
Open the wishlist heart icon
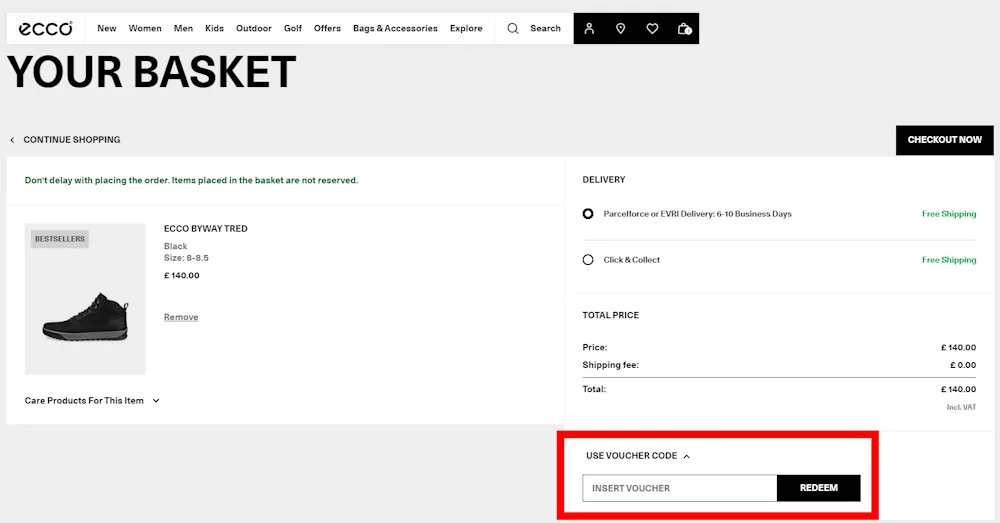[652, 28]
